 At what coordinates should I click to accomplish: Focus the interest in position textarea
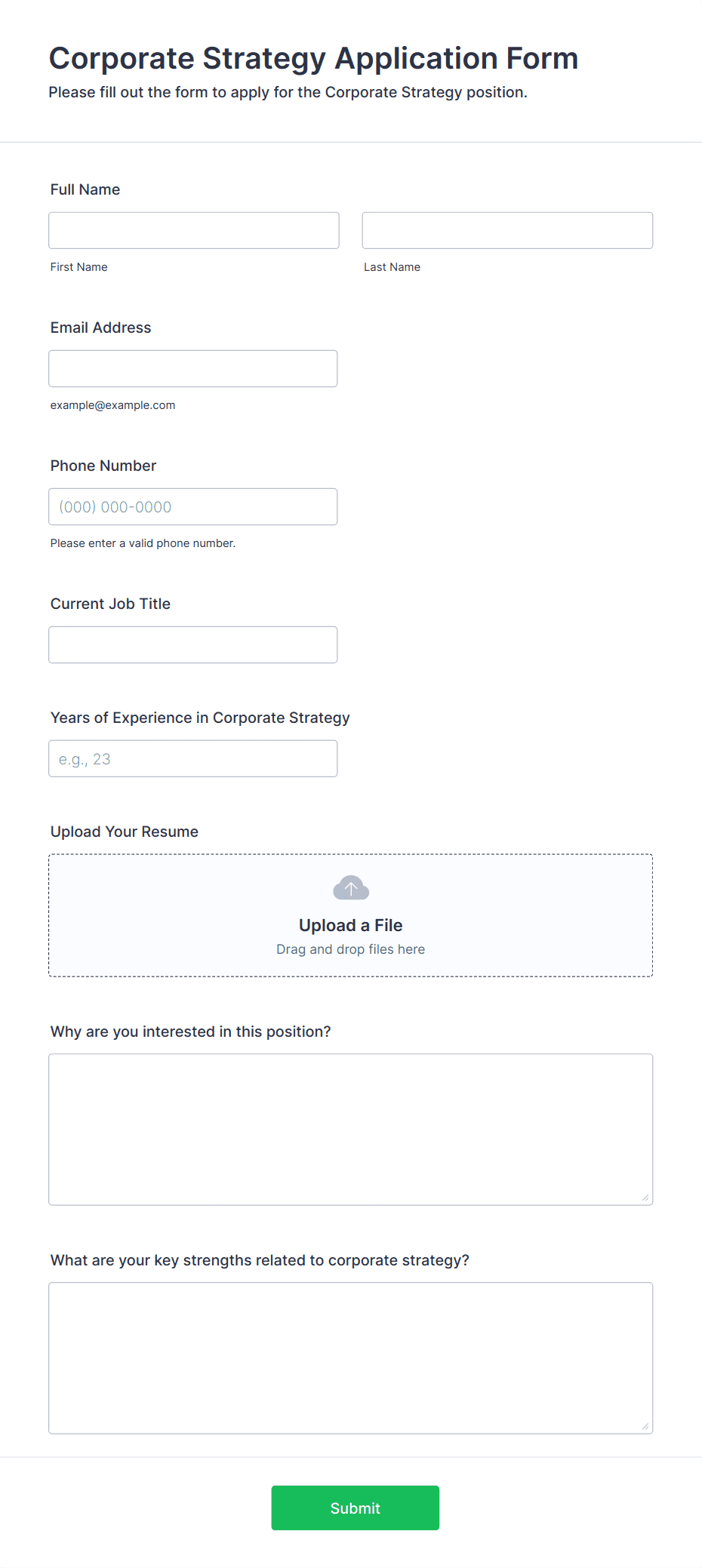click(x=351, y=1130)
